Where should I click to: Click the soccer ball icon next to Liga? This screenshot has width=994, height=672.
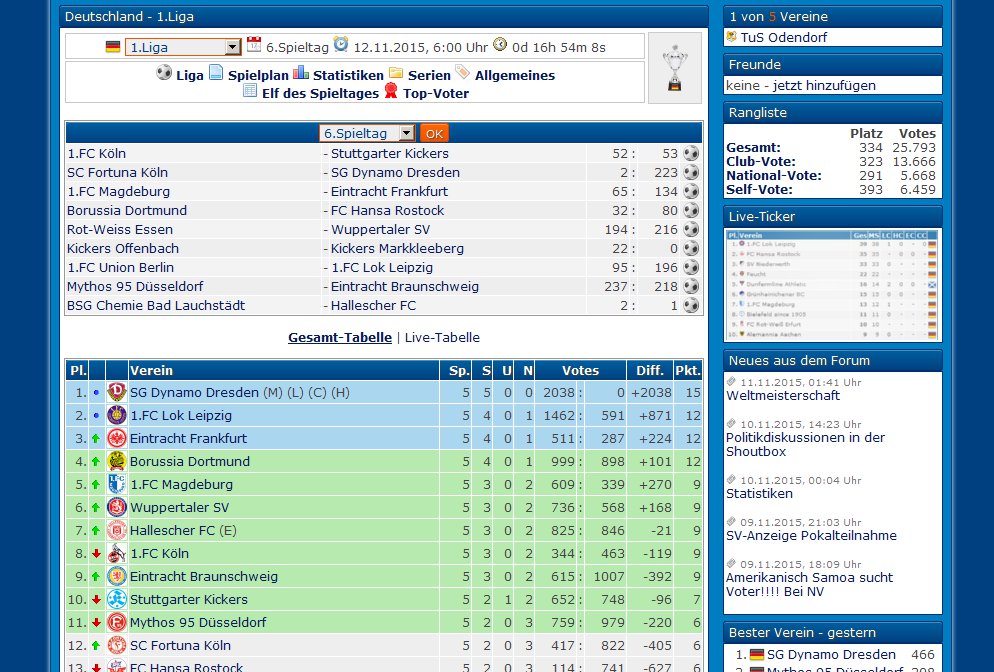point(164,72)
